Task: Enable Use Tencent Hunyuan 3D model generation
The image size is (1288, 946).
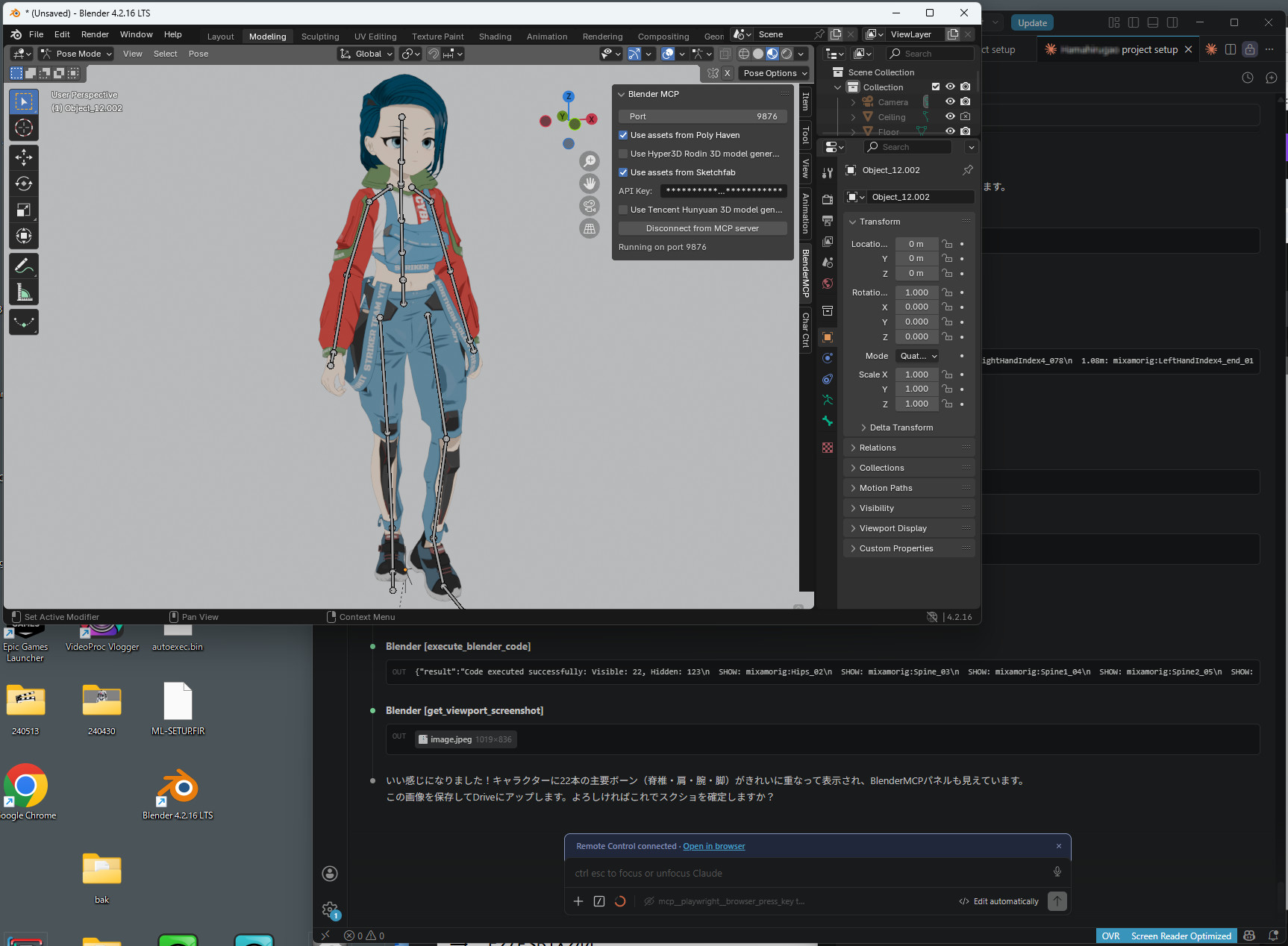Action: [x=623, y=210]
